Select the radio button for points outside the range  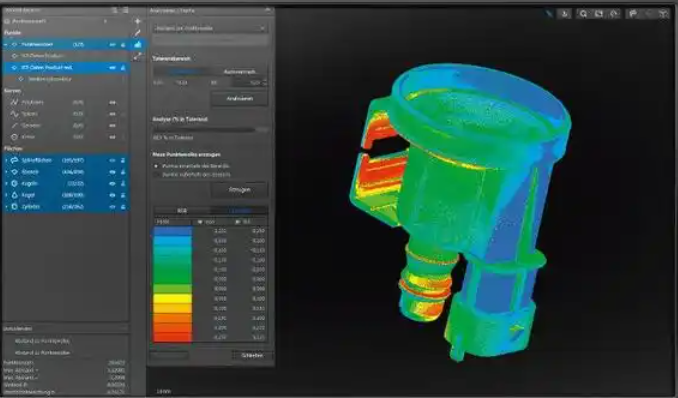[156, 175]
